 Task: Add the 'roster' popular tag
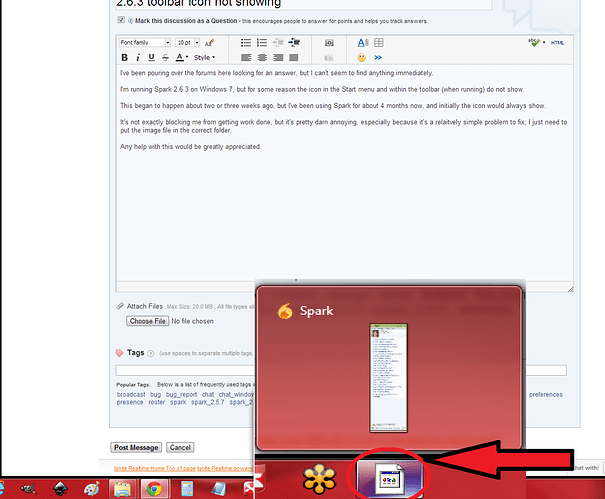[x=157, y=402]
